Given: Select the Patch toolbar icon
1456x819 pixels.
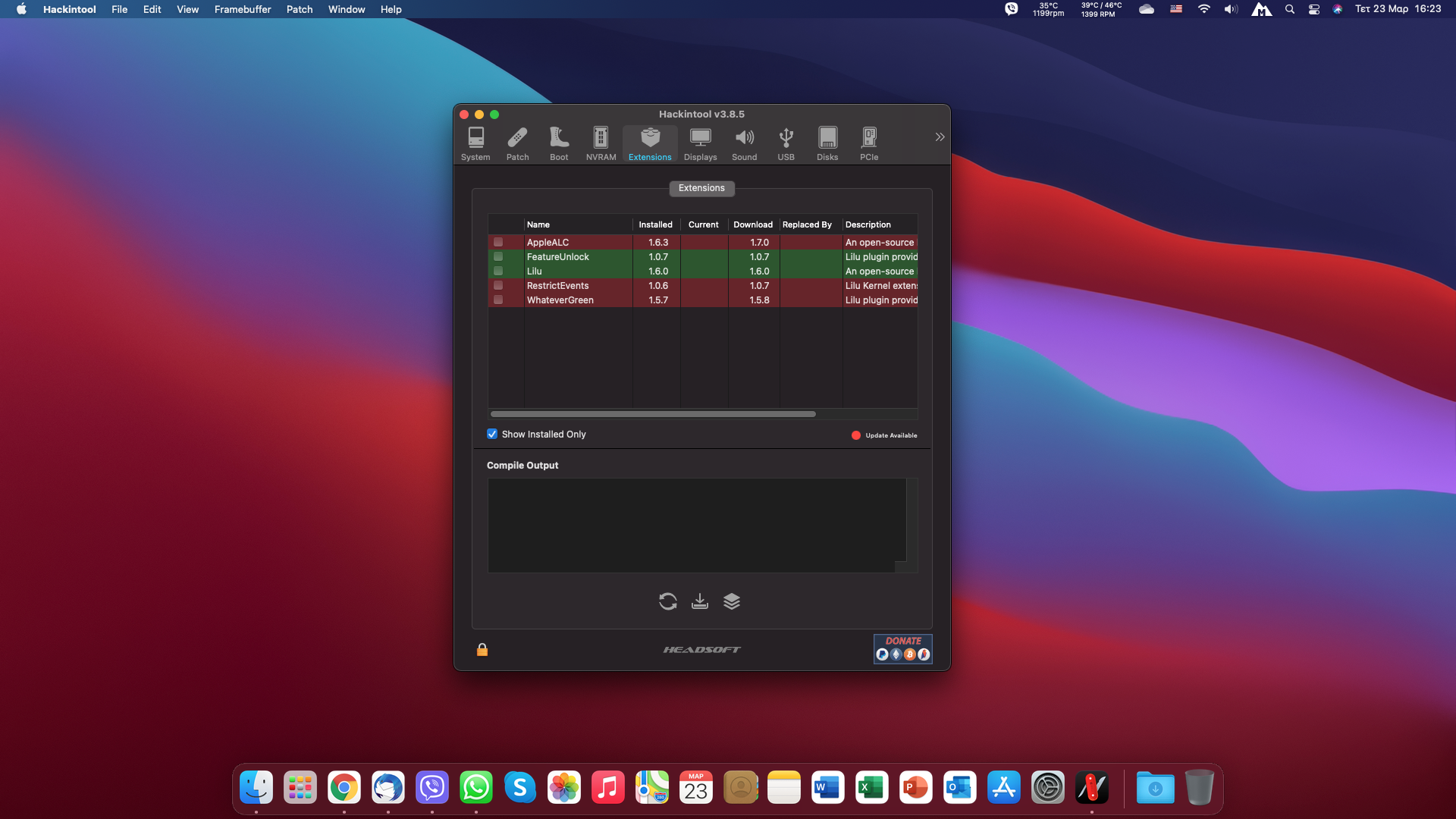Looking at the screenshot, I should click(517, 143).
